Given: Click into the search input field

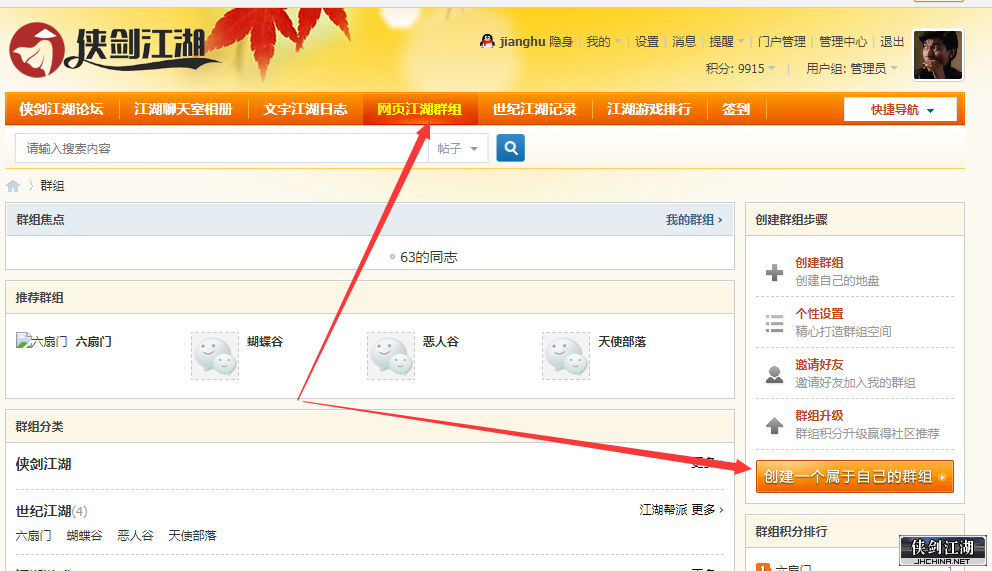Looking at the screenshot, I should (x=221, y=149).
